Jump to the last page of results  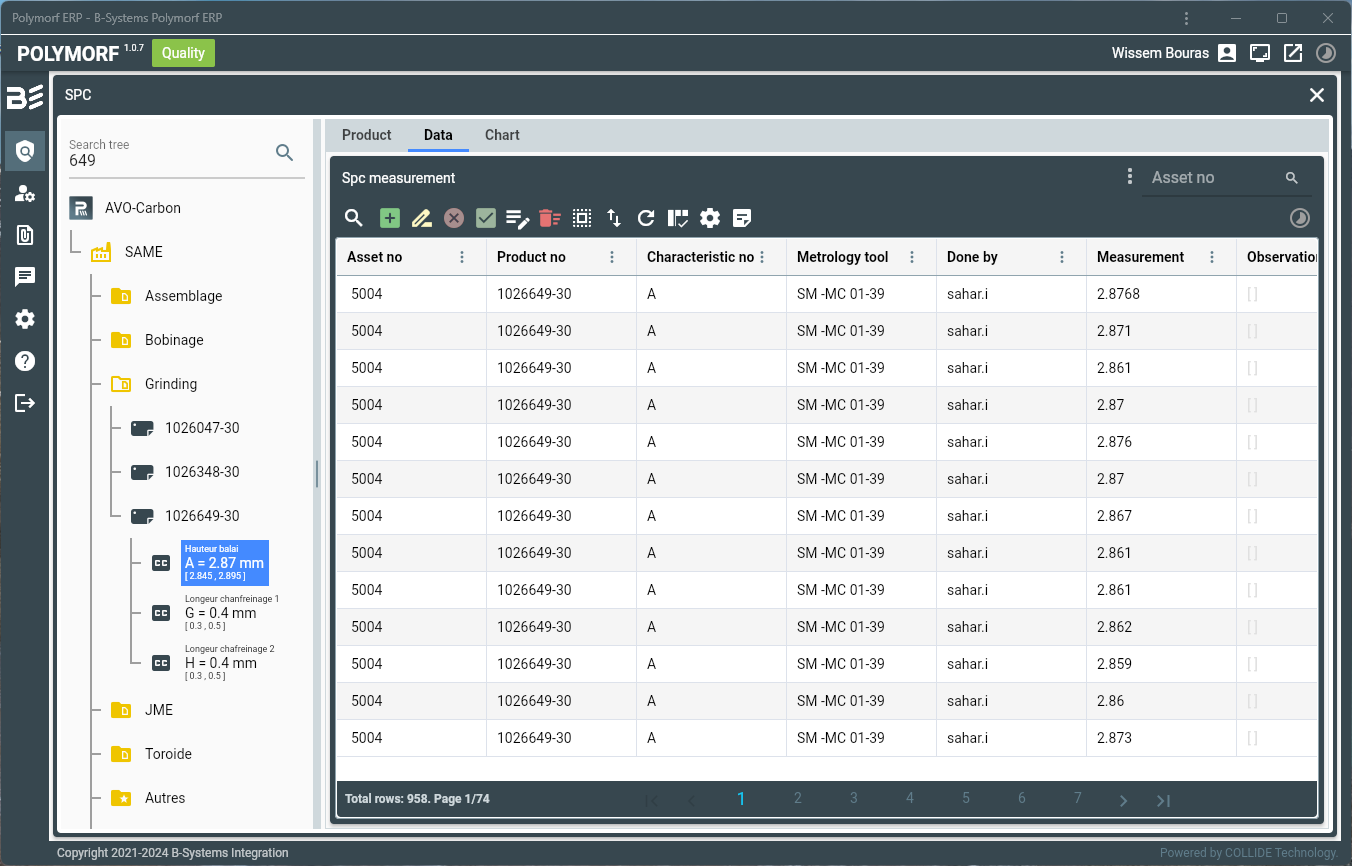coord(1163,800)
